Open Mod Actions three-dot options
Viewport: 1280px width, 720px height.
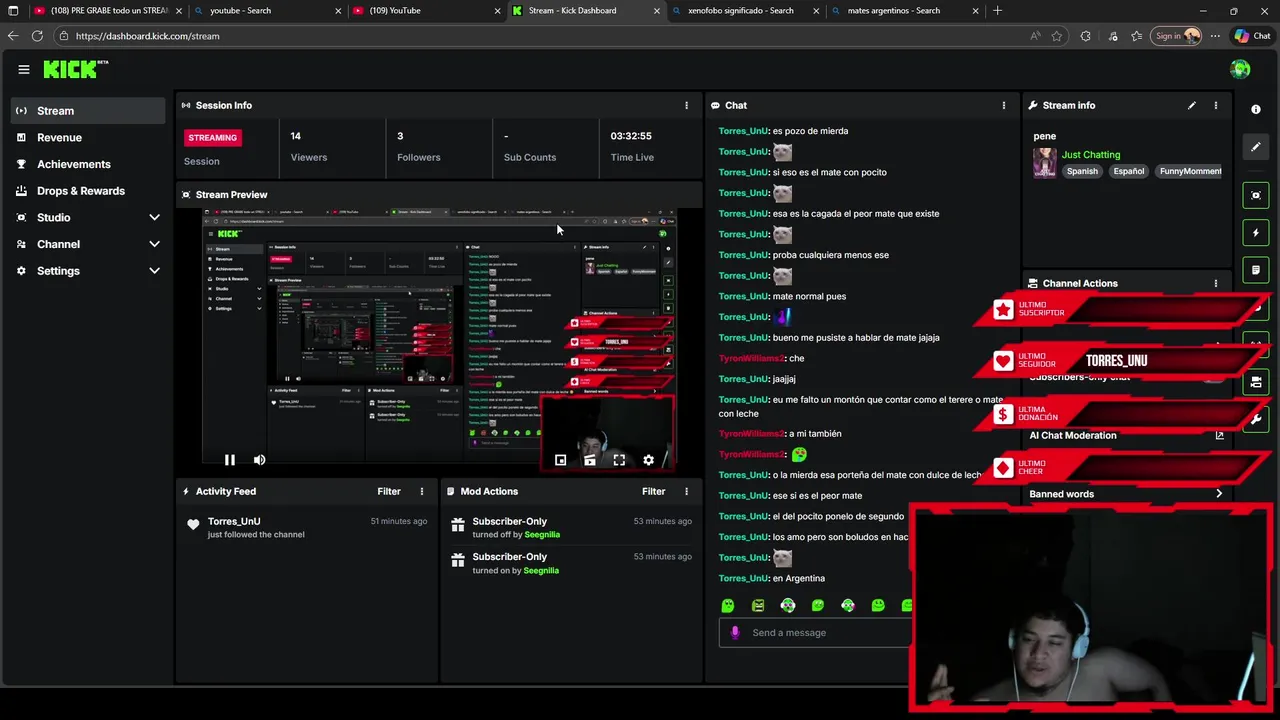(x=686, y=491)
